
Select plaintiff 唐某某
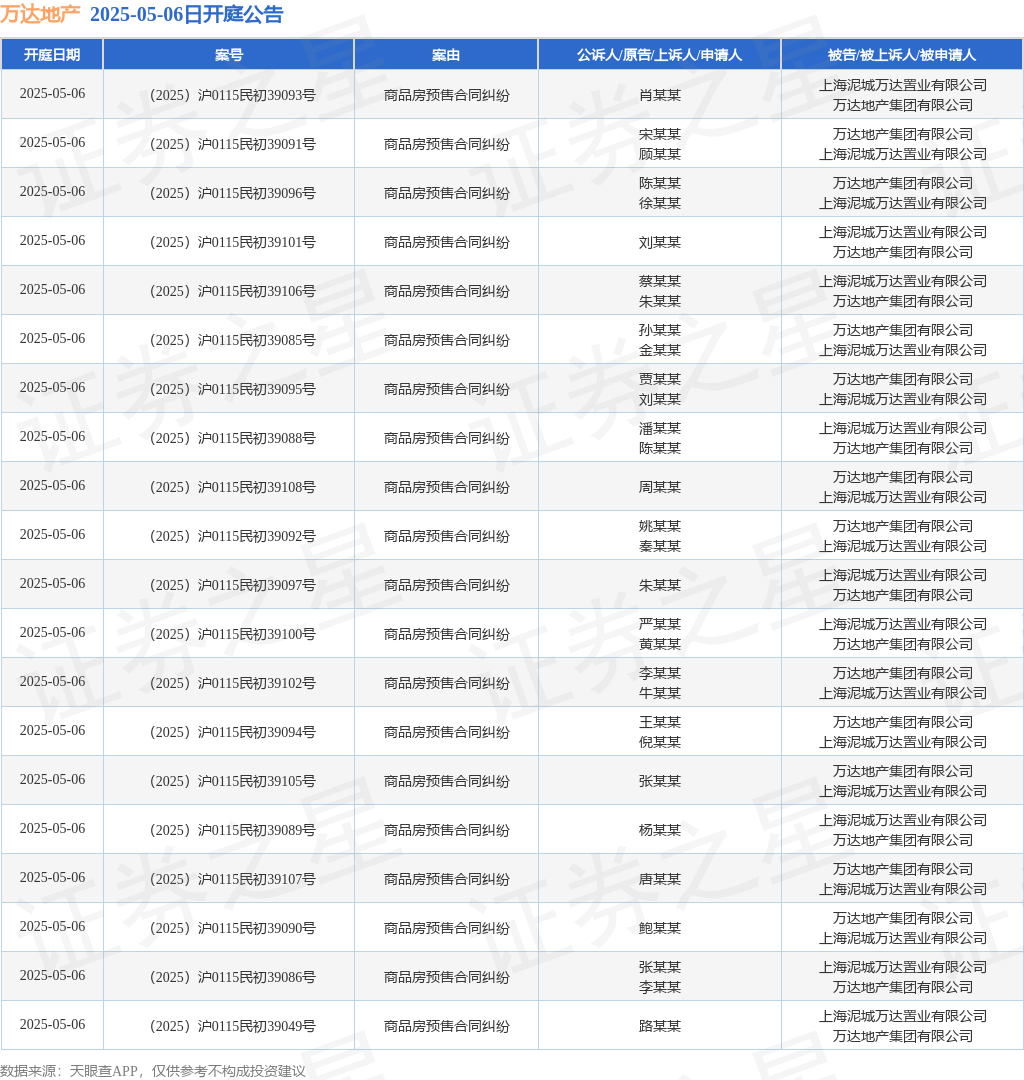[x=660, y=878]
